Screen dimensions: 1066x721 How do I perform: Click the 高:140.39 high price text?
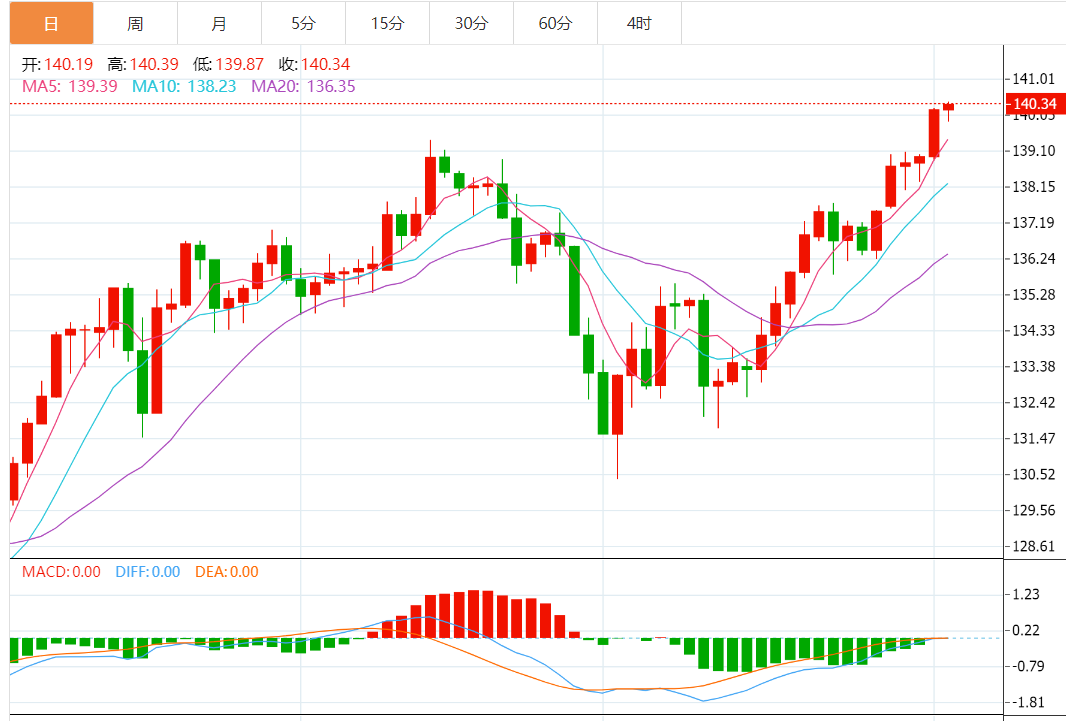(x=143, y=65)
